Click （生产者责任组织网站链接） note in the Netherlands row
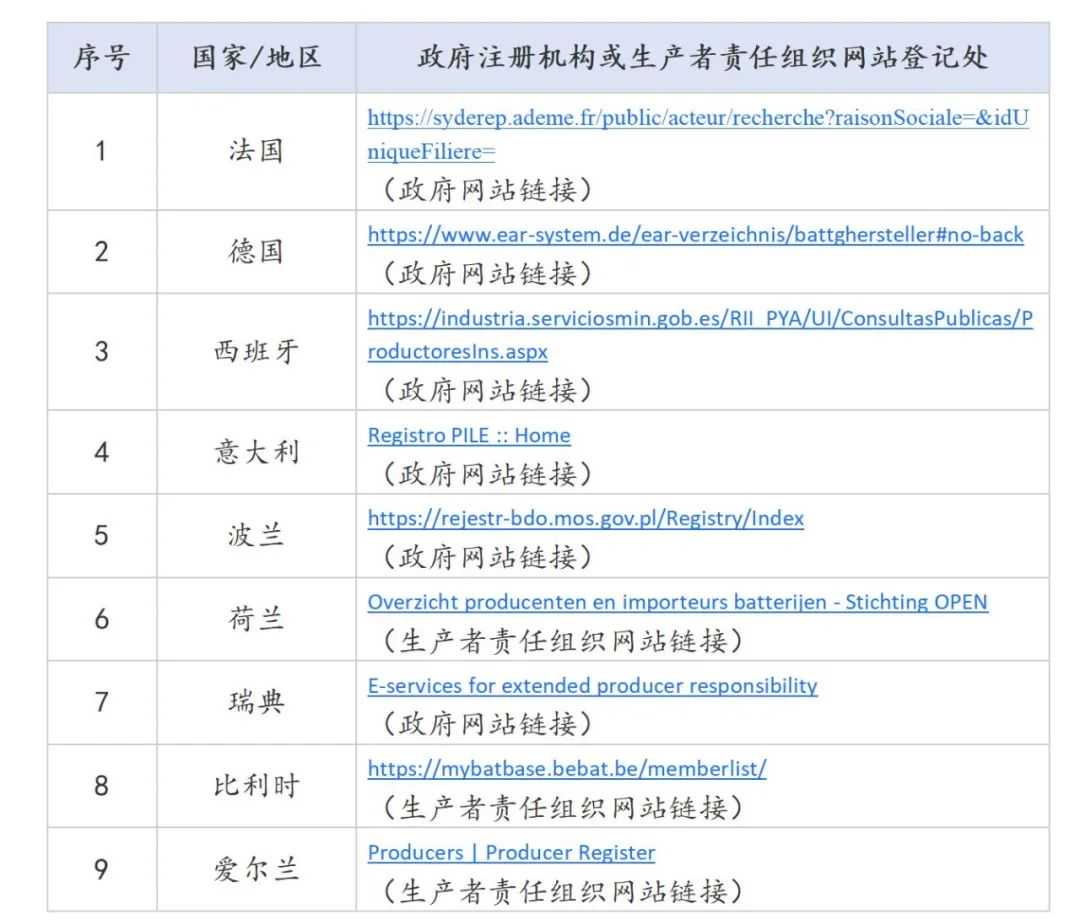Screen dimensions: 1080x920 click(x=563, y=642)
